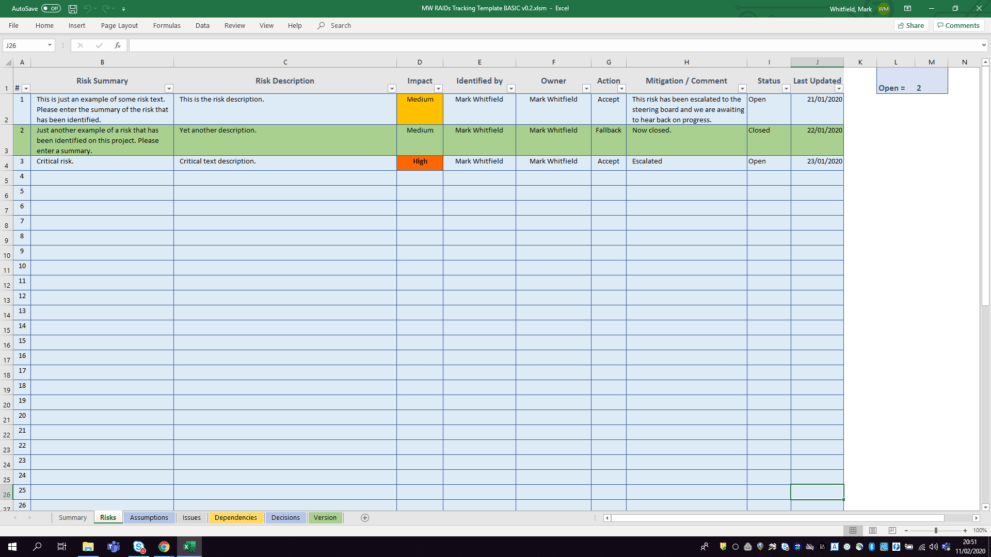Open the Formulas ribbon tab
This screenshot has width=991, height=557.
[166, 25]
